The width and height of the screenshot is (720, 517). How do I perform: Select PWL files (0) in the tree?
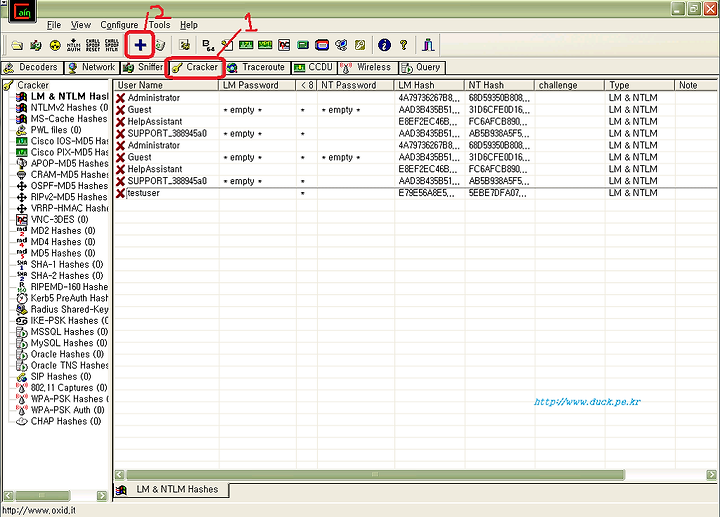pyautogui.click(x=56, y=130)
